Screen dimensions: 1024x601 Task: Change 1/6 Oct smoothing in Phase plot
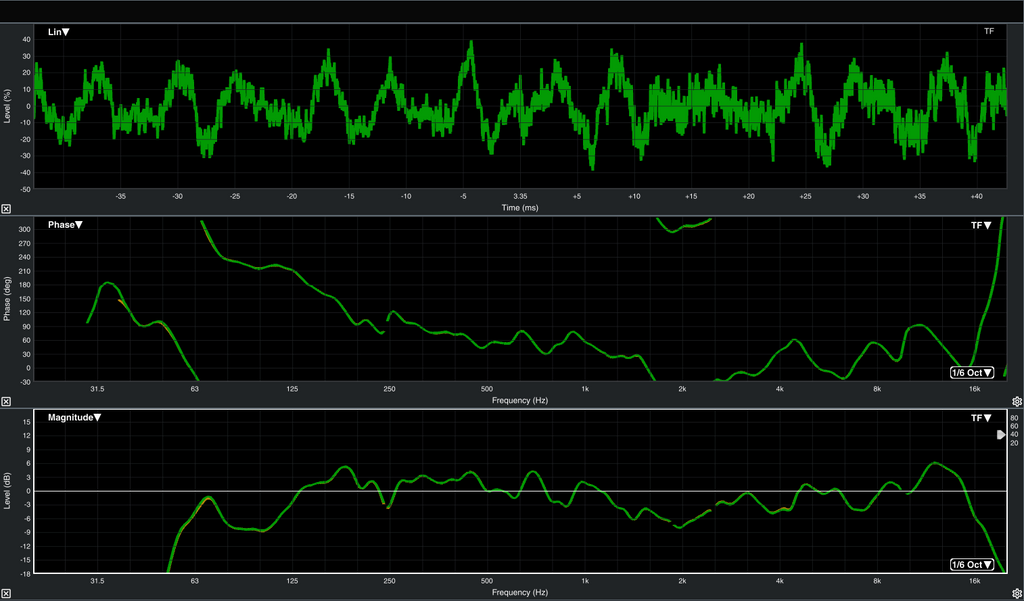tap(971, 373)
